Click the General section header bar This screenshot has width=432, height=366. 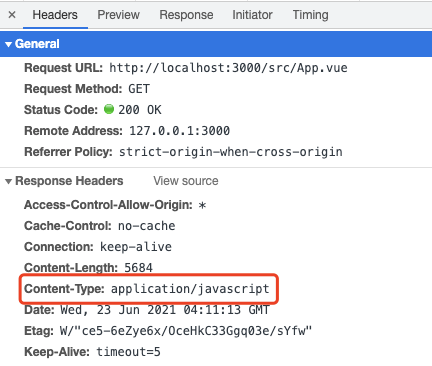point(216,44)
